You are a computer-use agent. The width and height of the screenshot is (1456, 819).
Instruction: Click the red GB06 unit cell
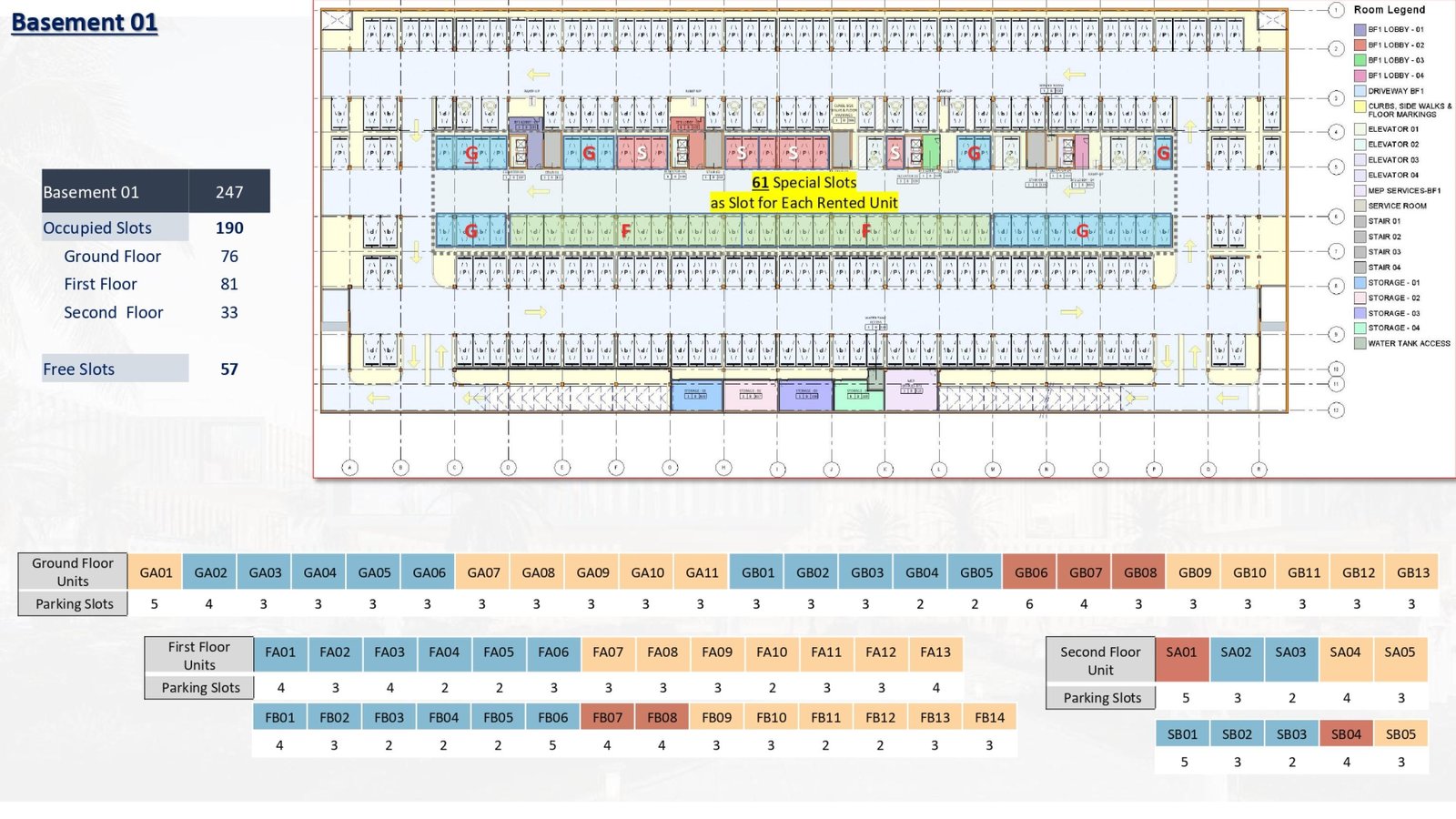pyautogui.click(x=1030, y=572)
